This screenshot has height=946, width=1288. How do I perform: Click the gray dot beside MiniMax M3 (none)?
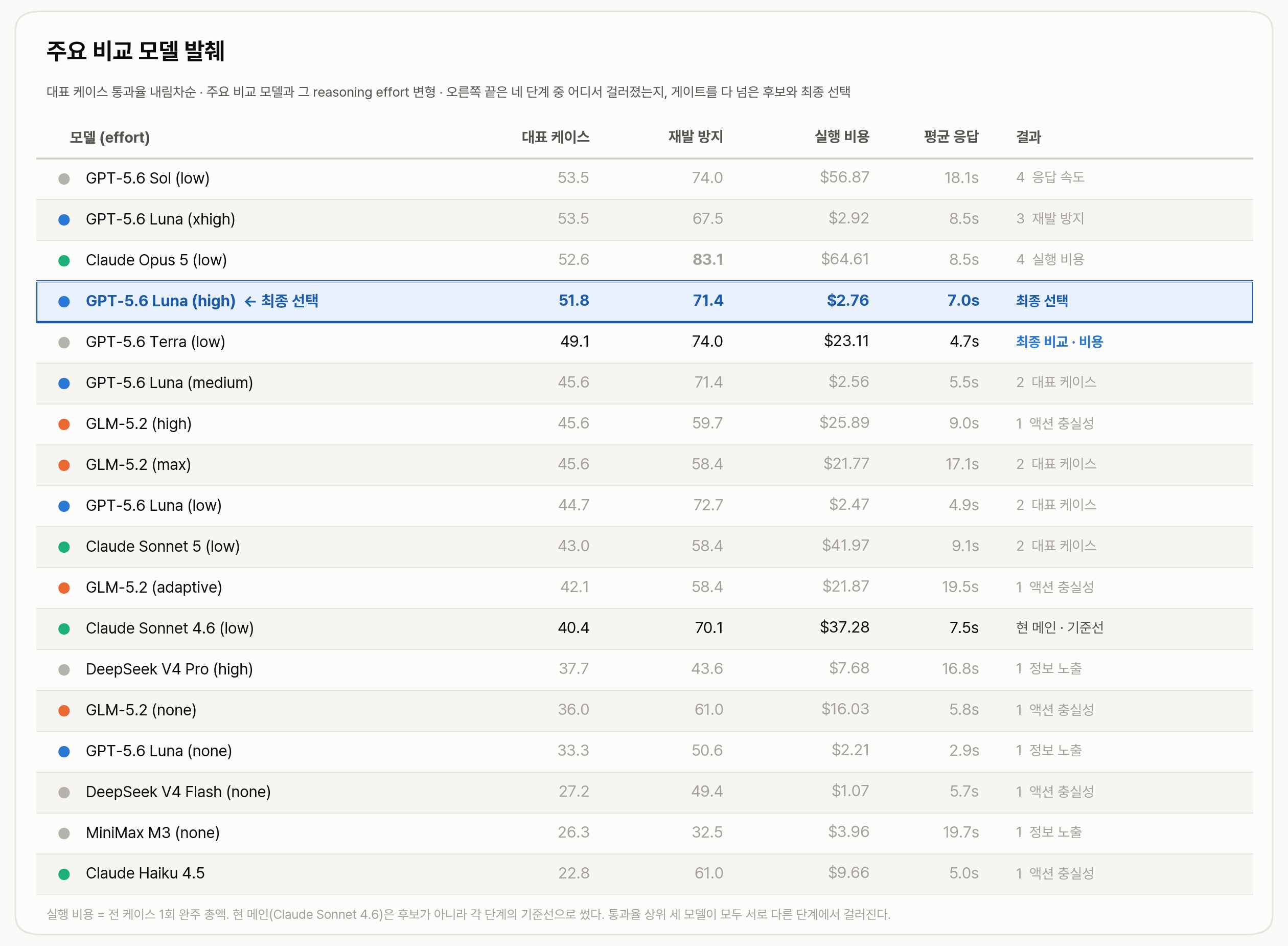click(x=64, y=833)
